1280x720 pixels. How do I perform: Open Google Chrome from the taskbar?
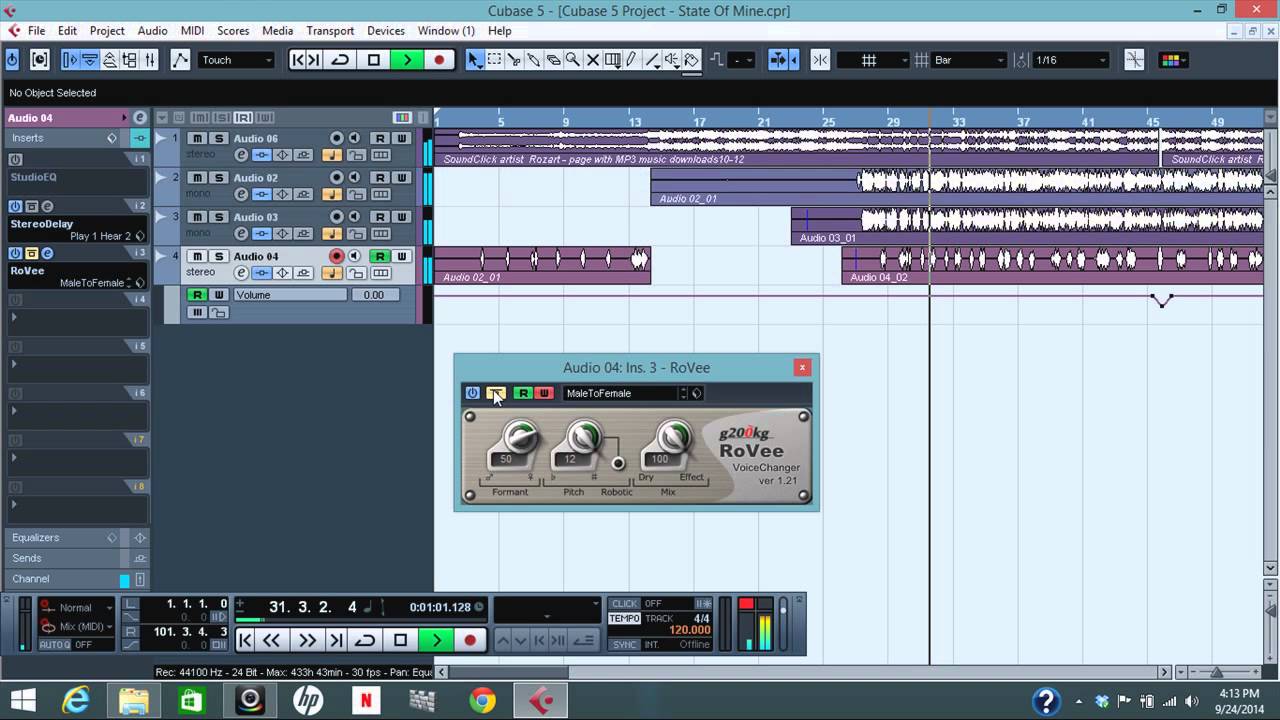point(482,700)
